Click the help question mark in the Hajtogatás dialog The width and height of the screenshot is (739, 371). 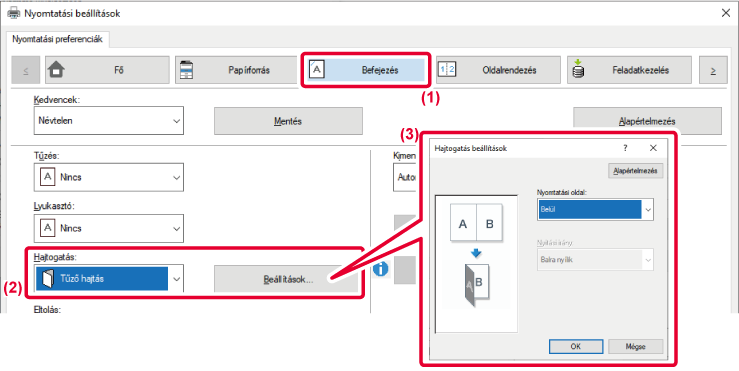coord(625,148)
